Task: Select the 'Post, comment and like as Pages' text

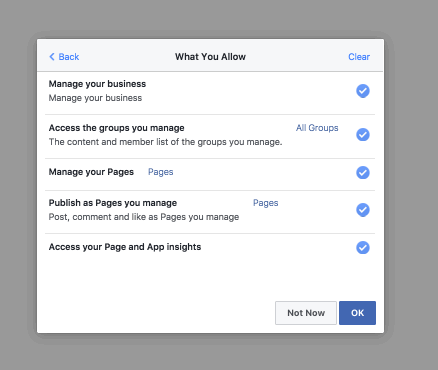Action: point(144,217)
